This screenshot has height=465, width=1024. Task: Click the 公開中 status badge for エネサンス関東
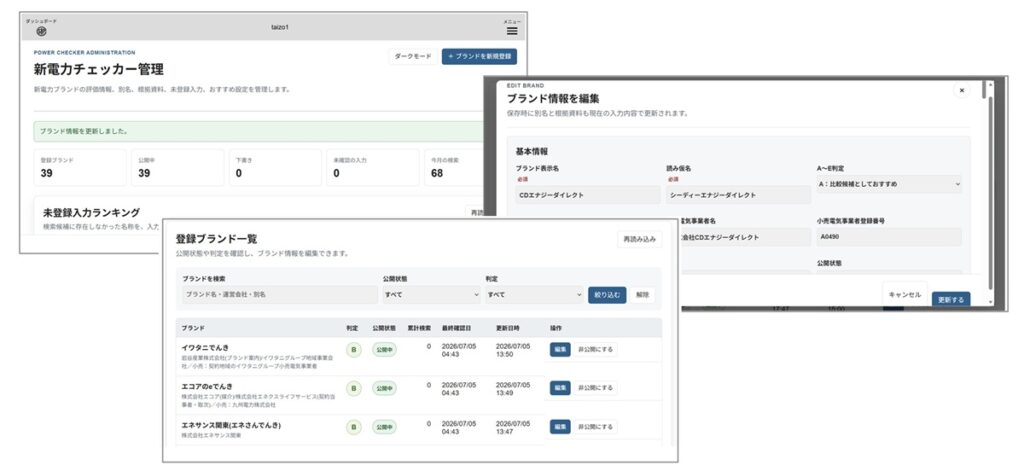pos(384,427)
